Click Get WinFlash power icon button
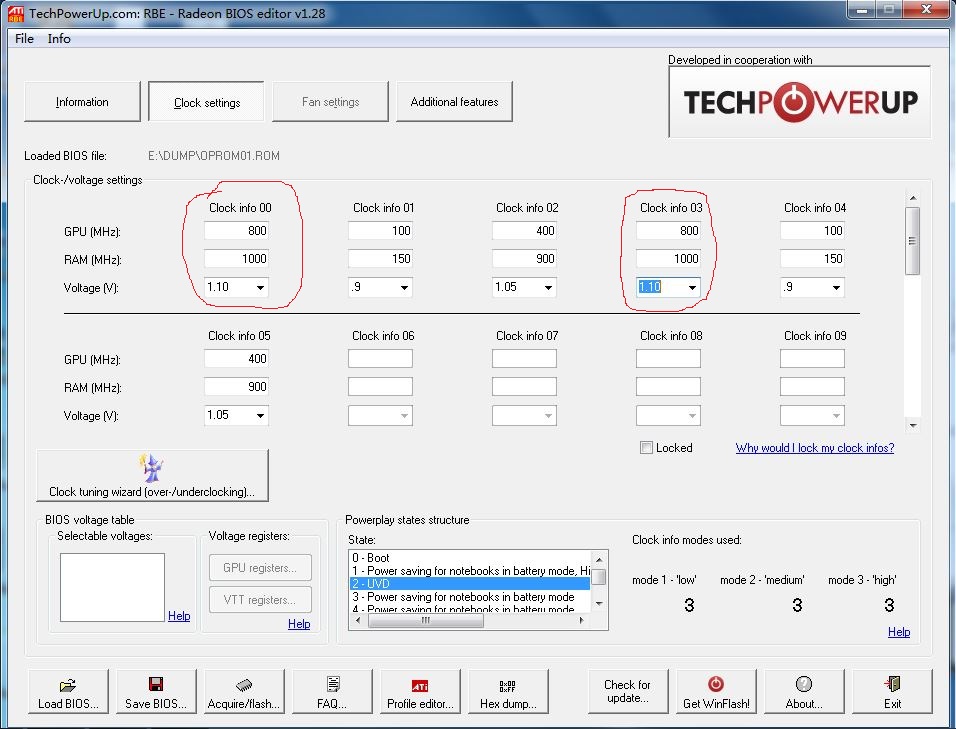The image size is (956, 729). (x=716, y=691)
